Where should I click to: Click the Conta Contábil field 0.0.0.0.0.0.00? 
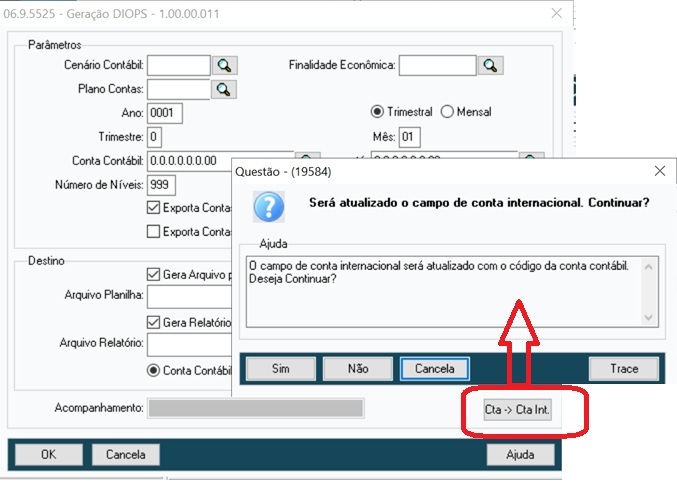coord(190,161)
